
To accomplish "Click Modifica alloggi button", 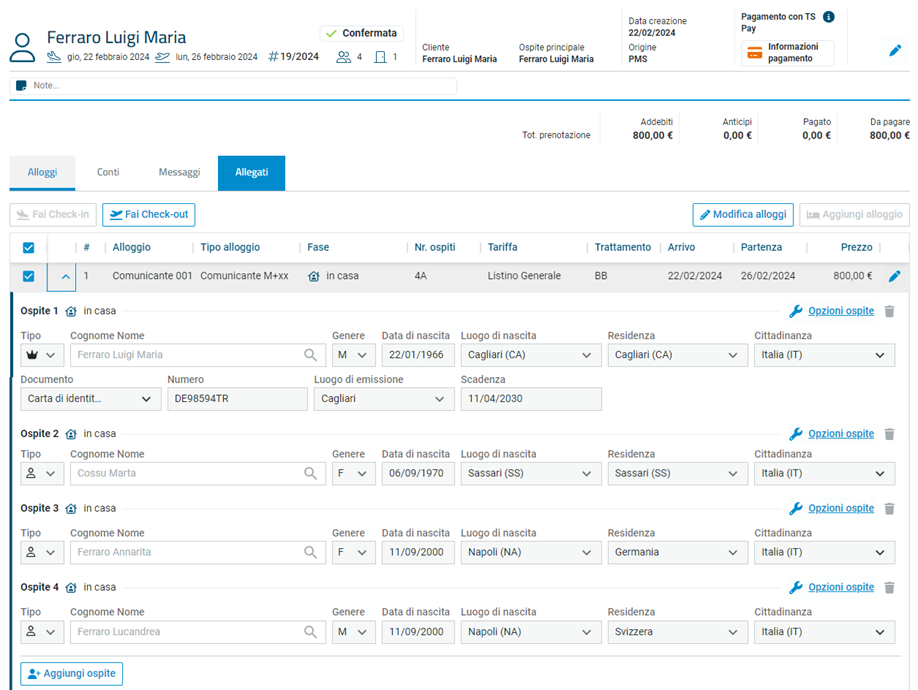I will tap(743, 215).
